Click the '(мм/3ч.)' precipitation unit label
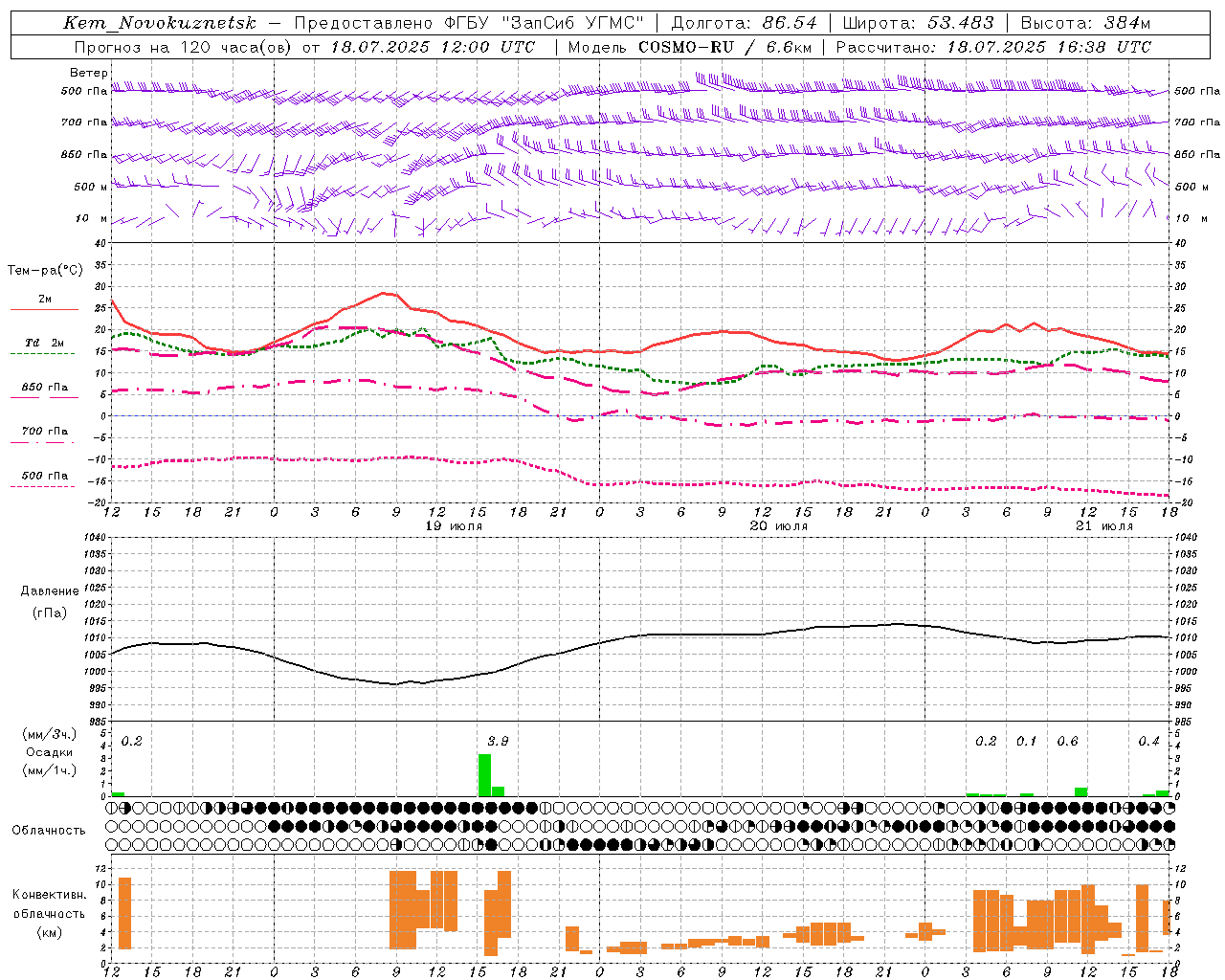This screenshot has width=1225, height=980. tap(50, 734)
